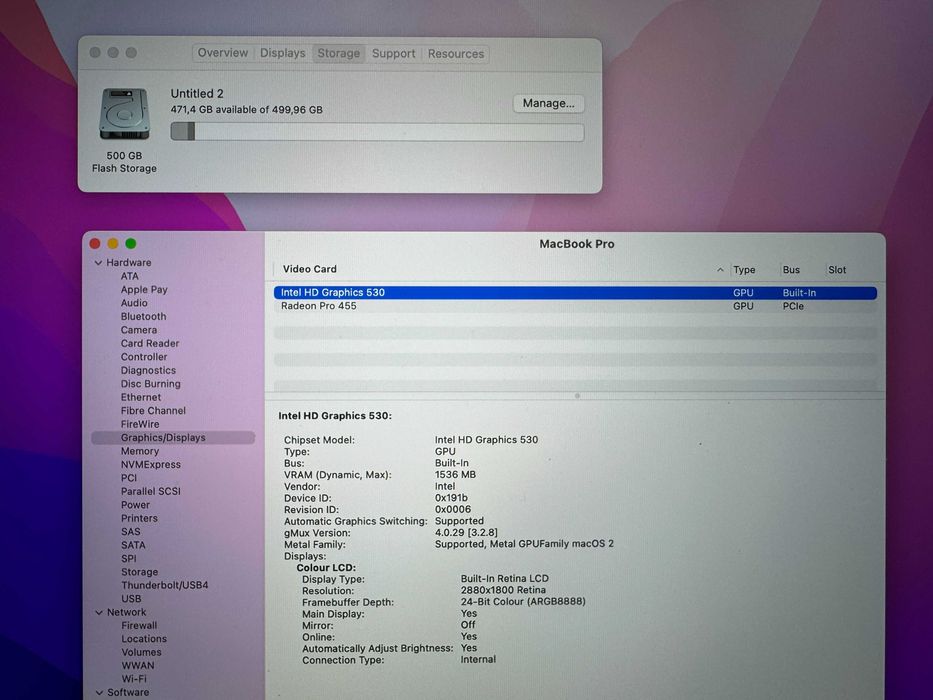Select Disc Burning in the sidebar

[151, 384]
